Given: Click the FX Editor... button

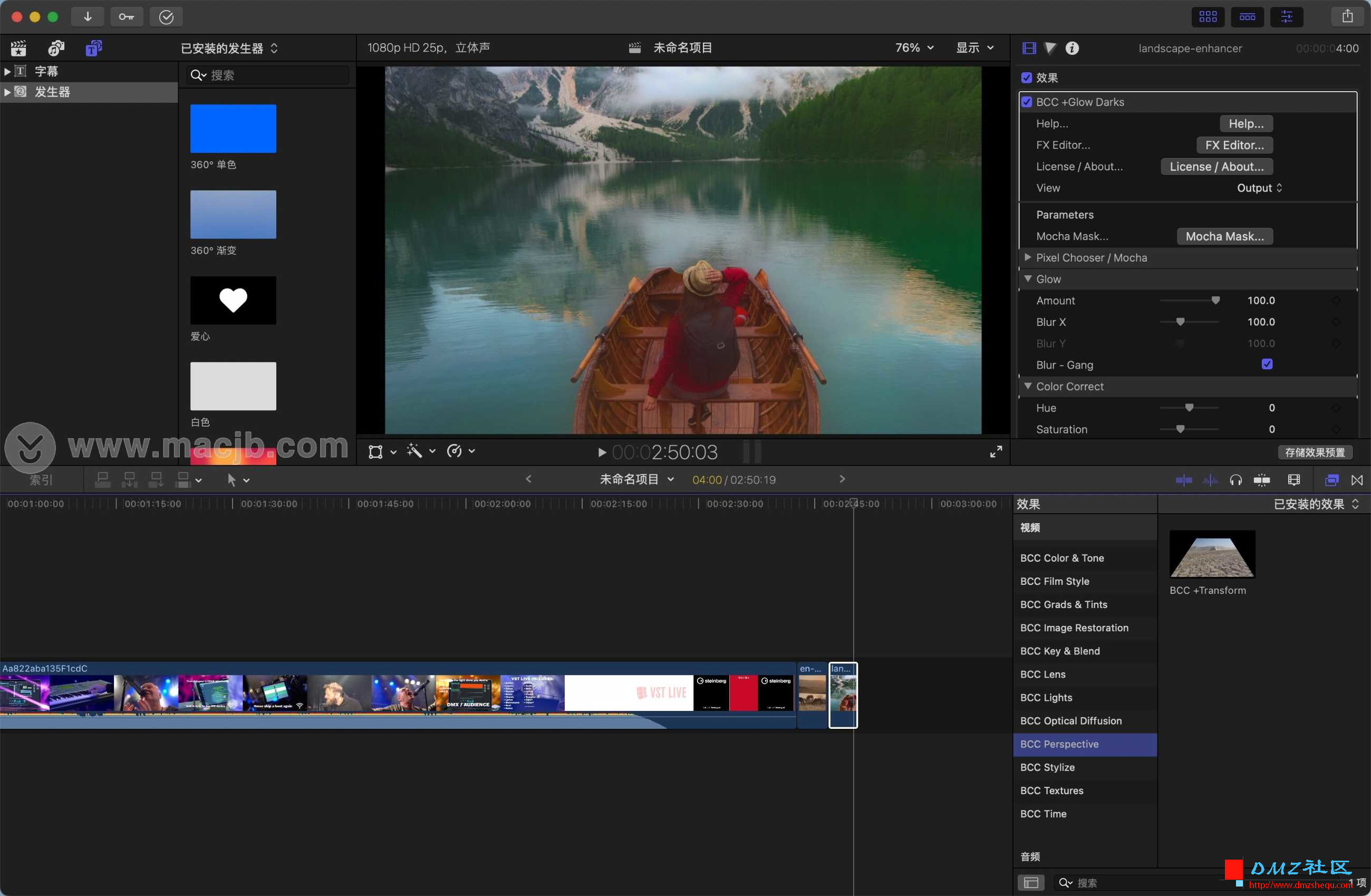Looking at the screenshot, I should [x=1234, y=145].
